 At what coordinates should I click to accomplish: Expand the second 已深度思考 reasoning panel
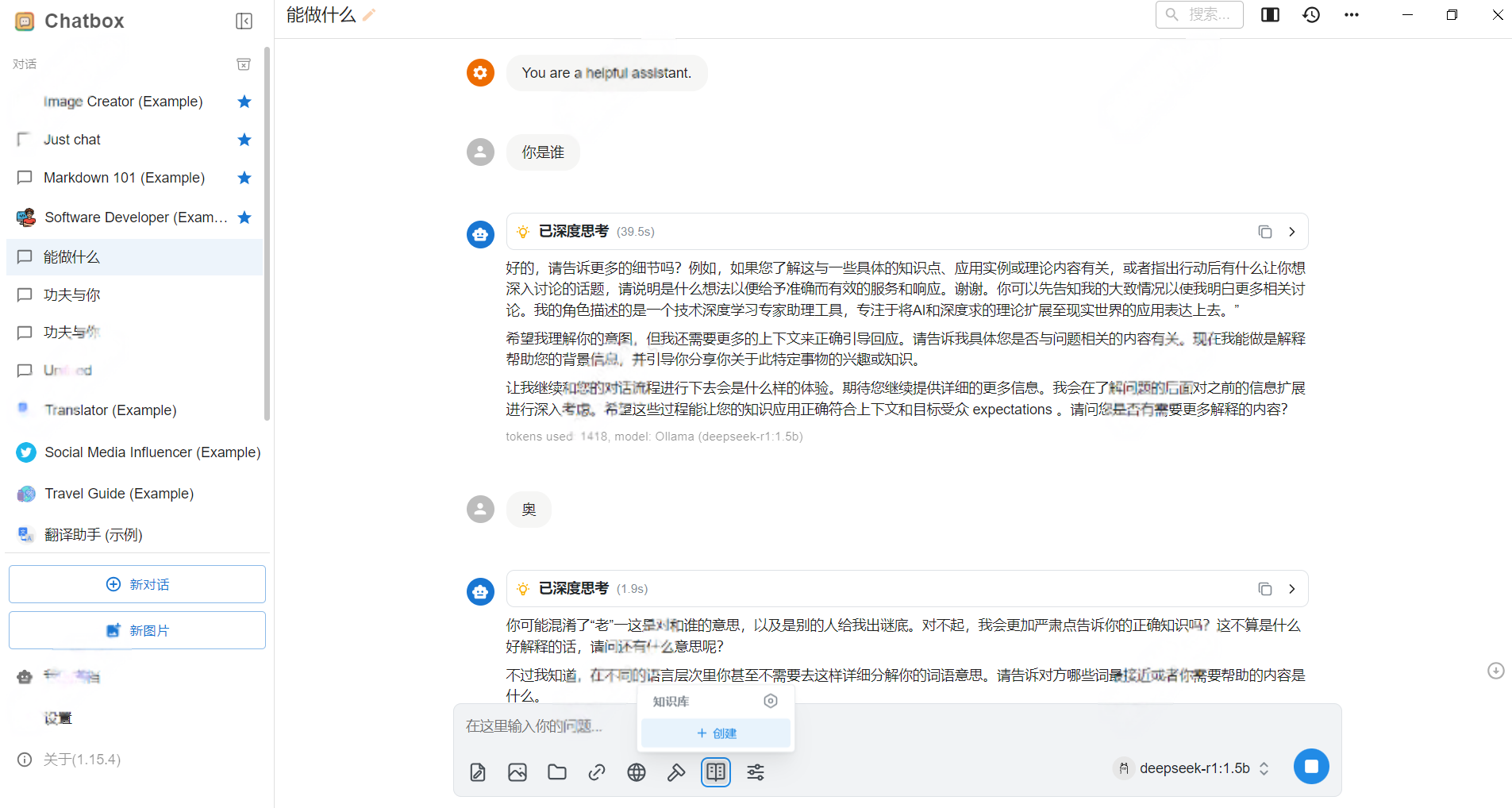(1291, 588)
